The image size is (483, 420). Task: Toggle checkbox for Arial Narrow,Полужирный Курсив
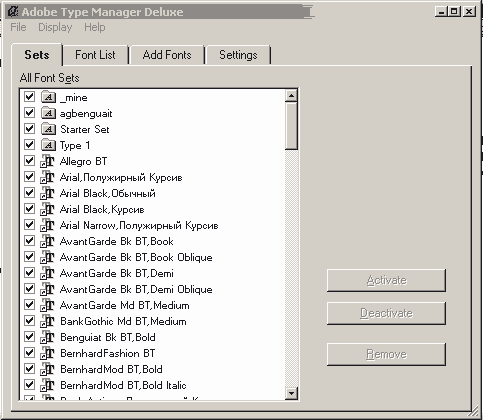29,225
